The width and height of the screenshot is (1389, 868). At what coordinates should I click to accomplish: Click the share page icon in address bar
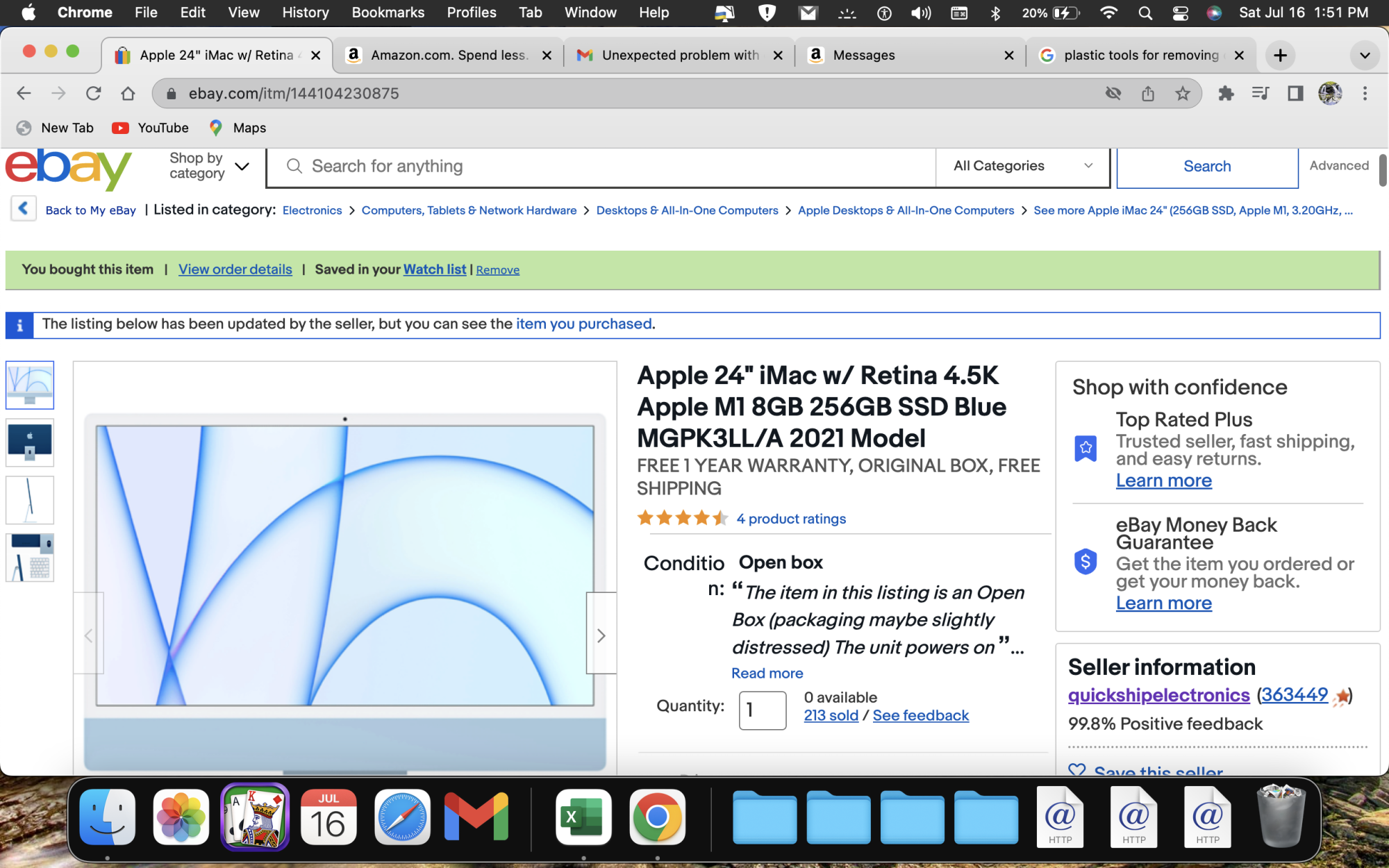[x=1148, y=94]
